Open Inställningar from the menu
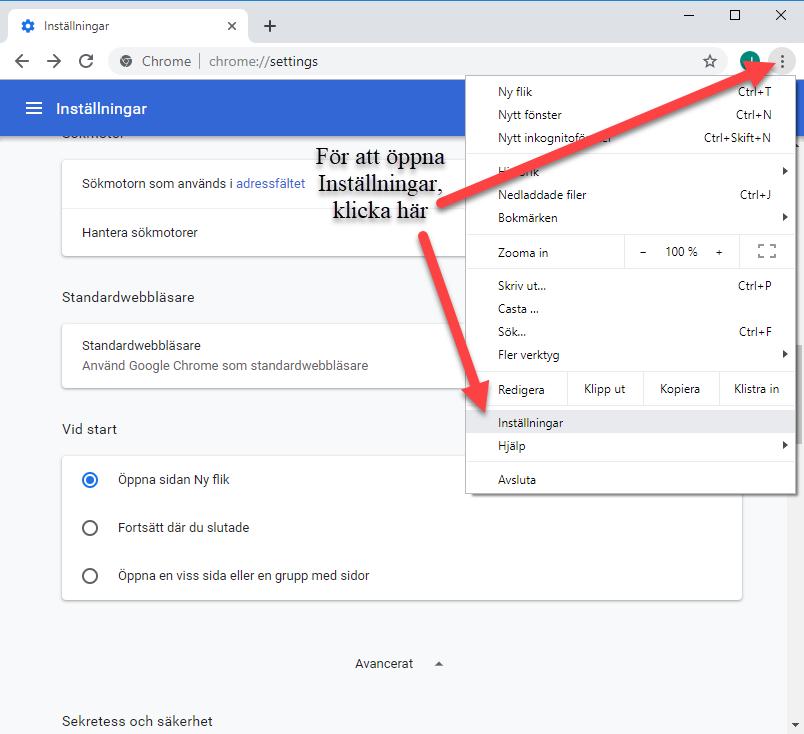 [x=631, y=423]
